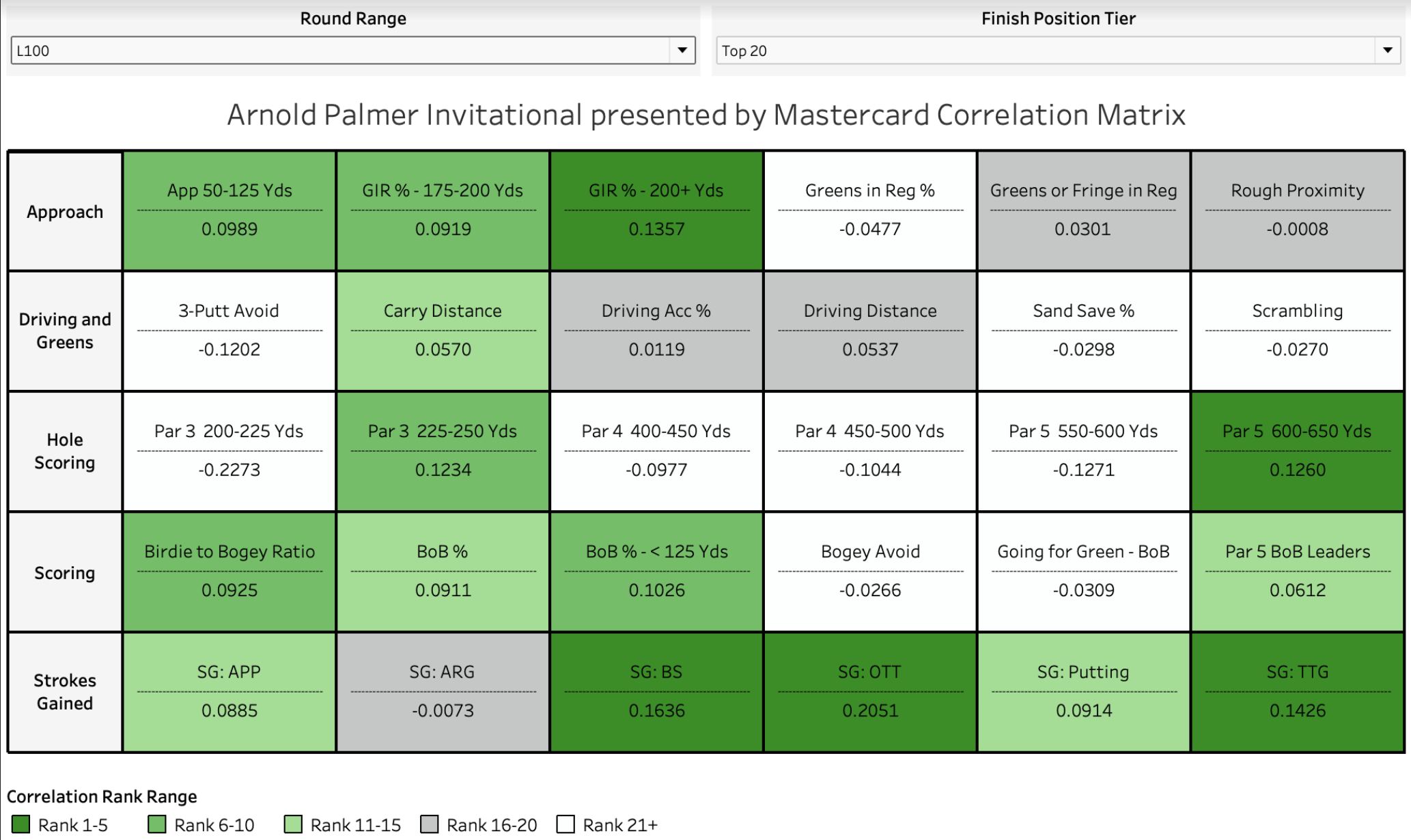Click the 3-Putt Avoid cell
Screen dimensions: 1411x840
(229, 331)
